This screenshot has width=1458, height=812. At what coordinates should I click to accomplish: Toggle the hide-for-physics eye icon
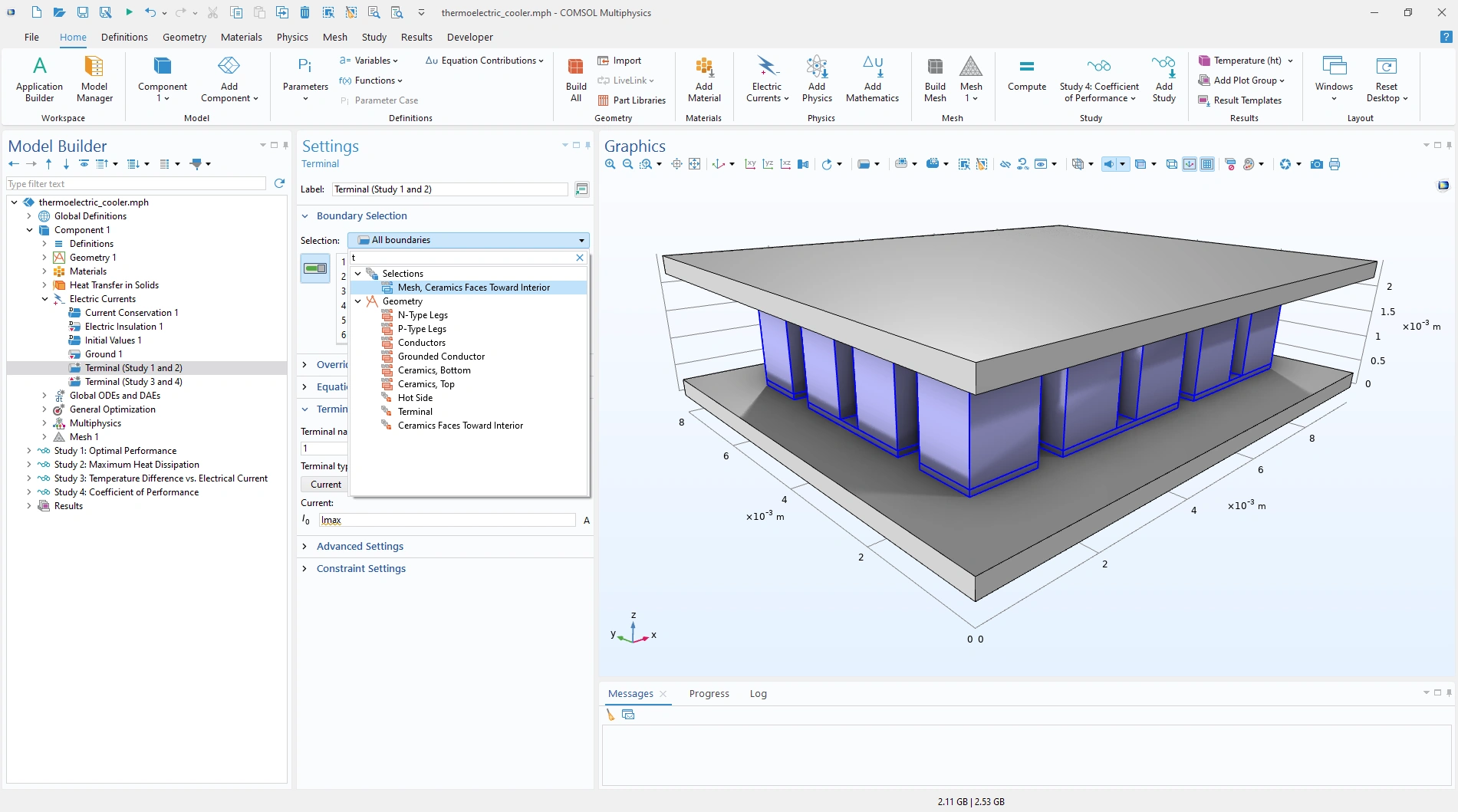pos(1005,164)
